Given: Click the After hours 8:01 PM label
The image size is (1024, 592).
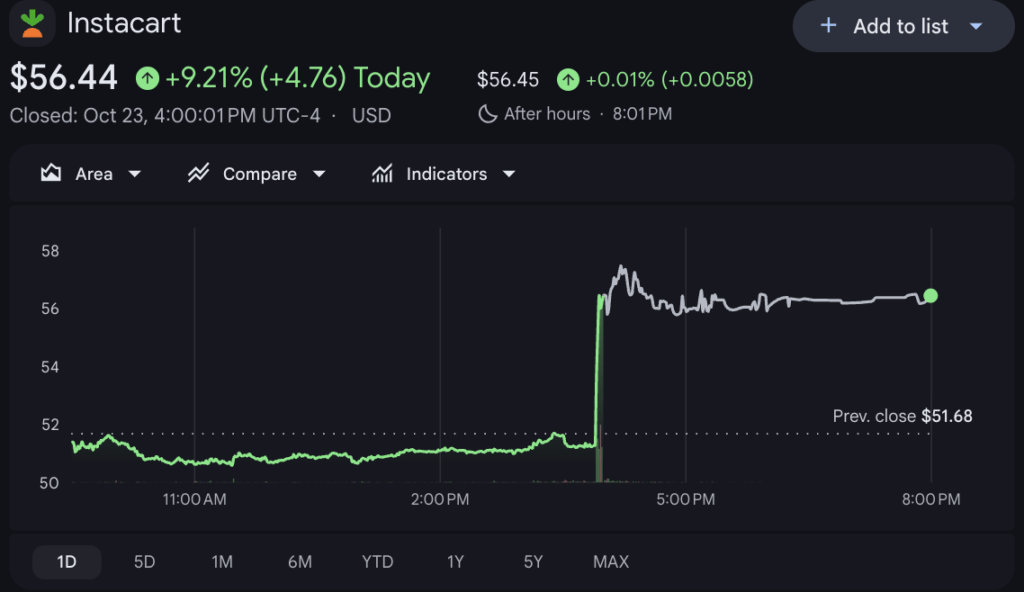Looking at the screenshot, I should coord(588,114).
